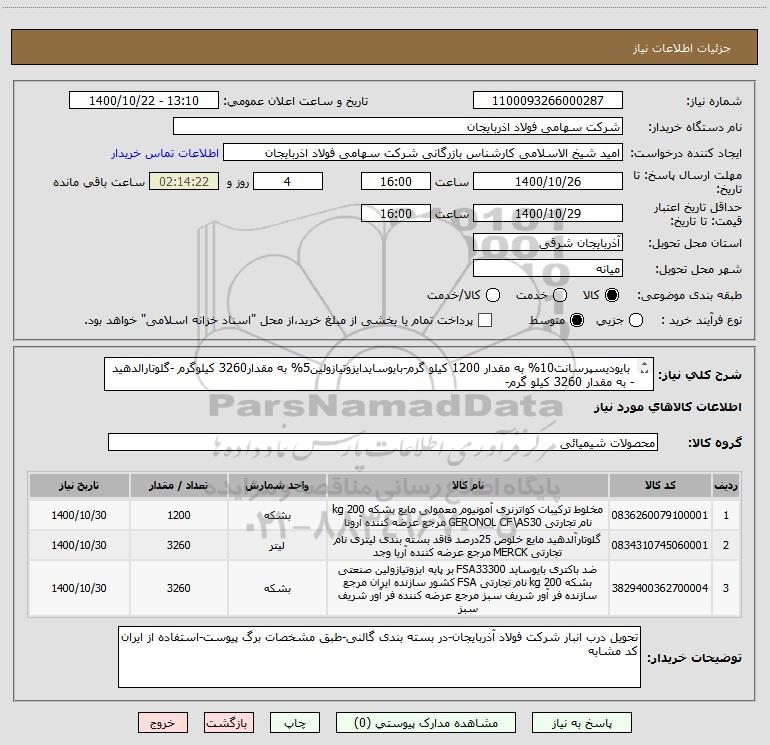Screen dimensions: 770x745
Task: Click the GERONOL CF\AS30 product name cell
Action: point(468,515)
